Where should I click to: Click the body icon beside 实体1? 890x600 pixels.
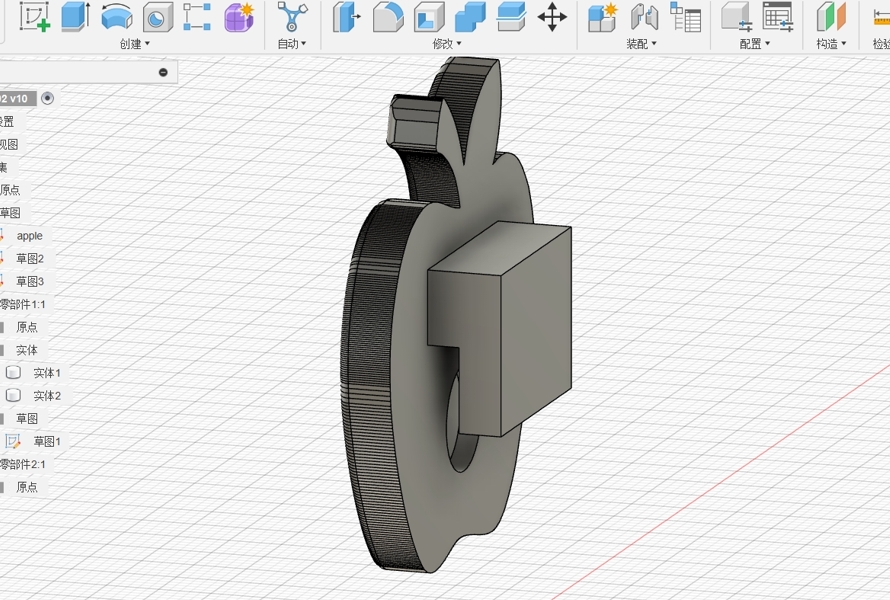13,372
